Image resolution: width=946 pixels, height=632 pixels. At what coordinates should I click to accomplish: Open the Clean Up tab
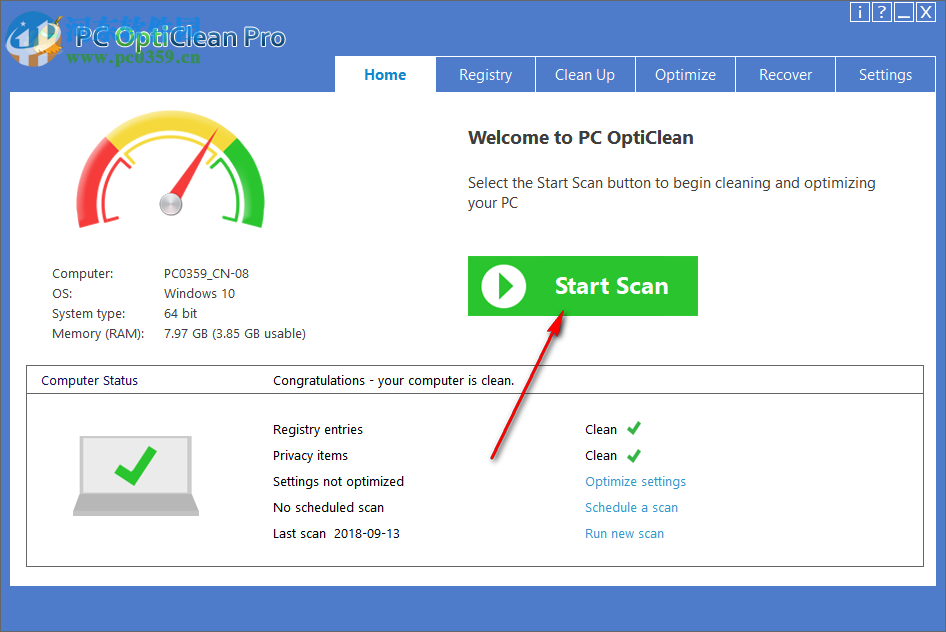[585, 74]
